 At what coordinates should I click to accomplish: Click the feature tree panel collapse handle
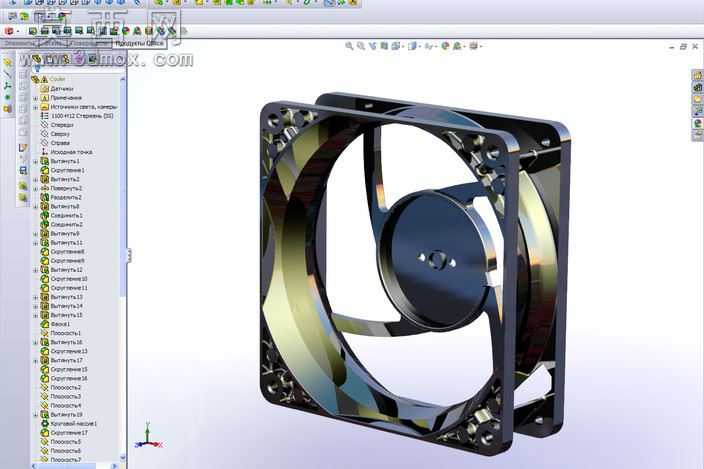pos(129,255)
